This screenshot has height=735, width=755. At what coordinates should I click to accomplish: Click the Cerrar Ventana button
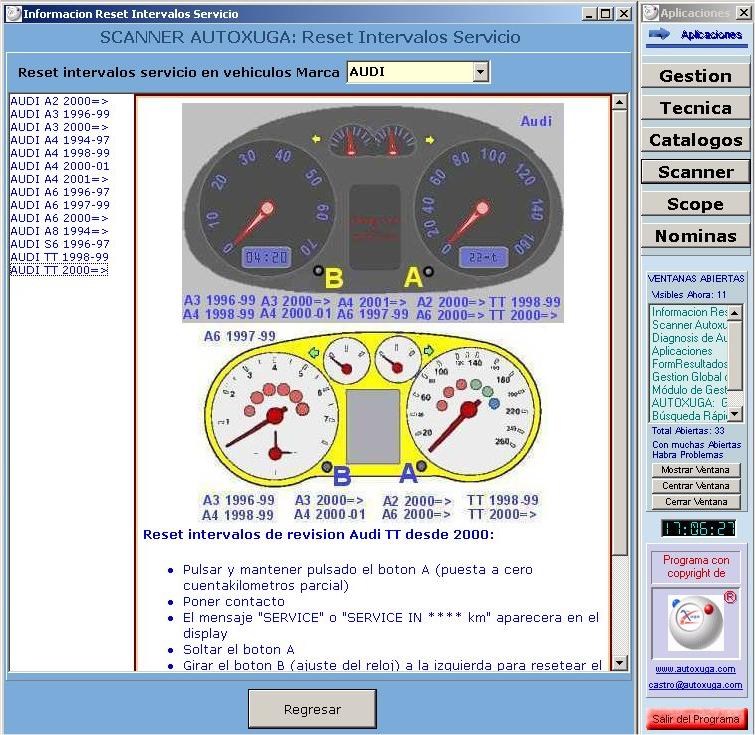coord(696,501)
